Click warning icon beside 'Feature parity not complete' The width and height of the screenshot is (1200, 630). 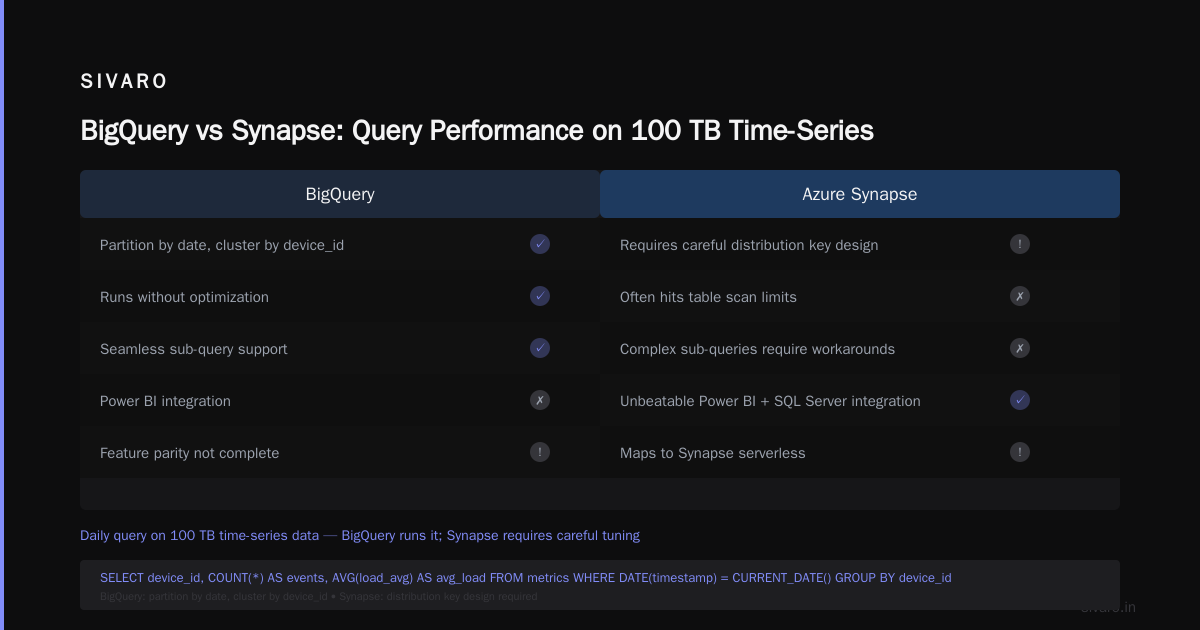[x=540, y=452]
